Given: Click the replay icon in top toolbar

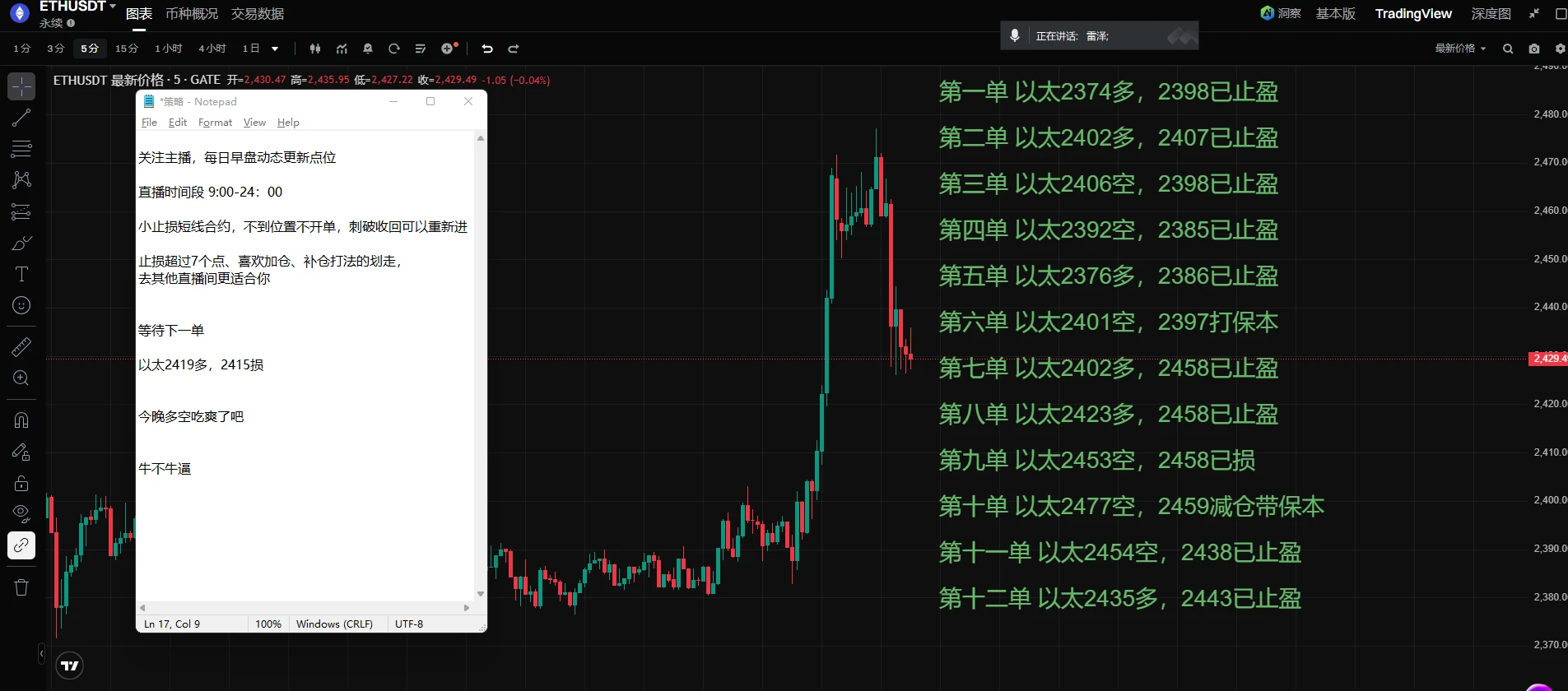Looking at the screenshot, I should click(x=394, y=49).
